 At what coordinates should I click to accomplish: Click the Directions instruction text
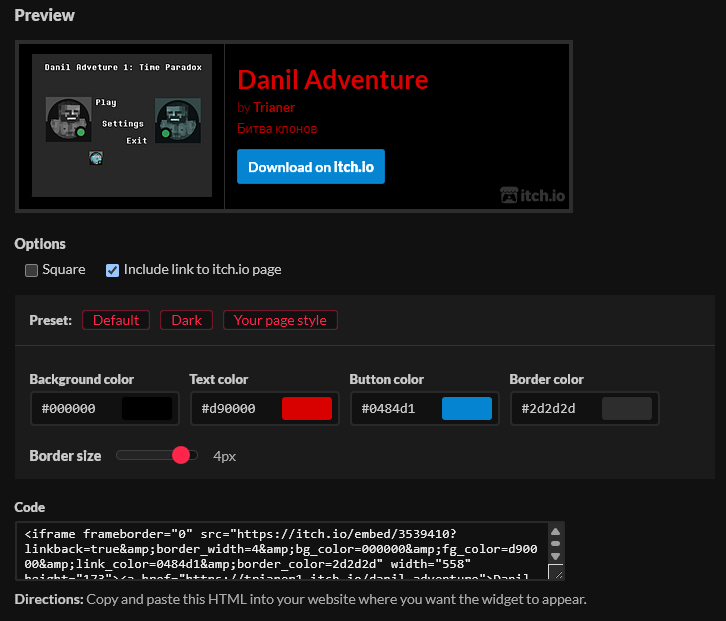[x=300, y=599]
